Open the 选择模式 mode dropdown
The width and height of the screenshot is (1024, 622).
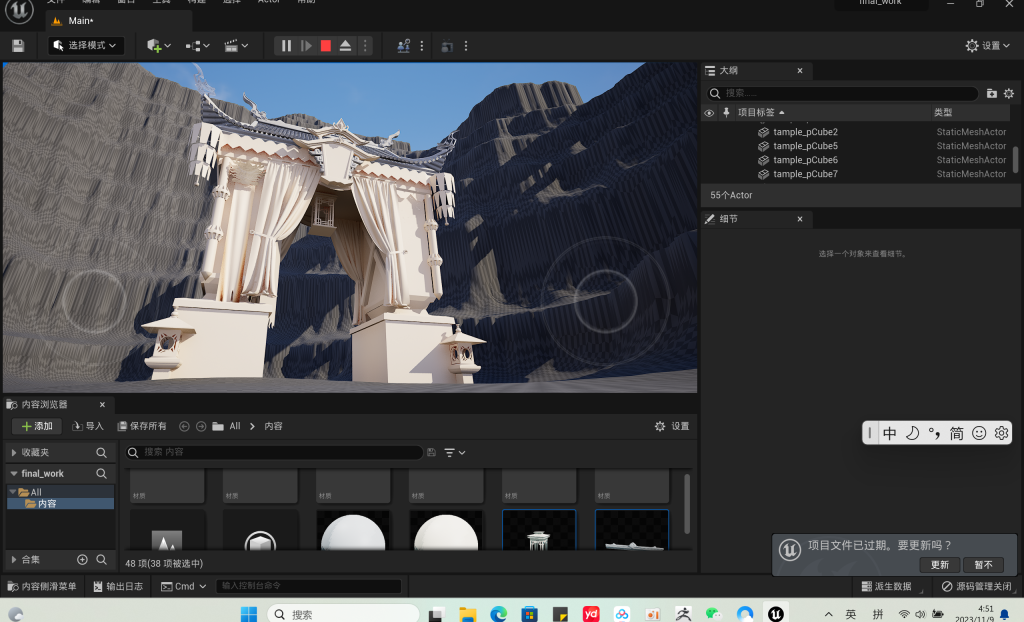86,46
